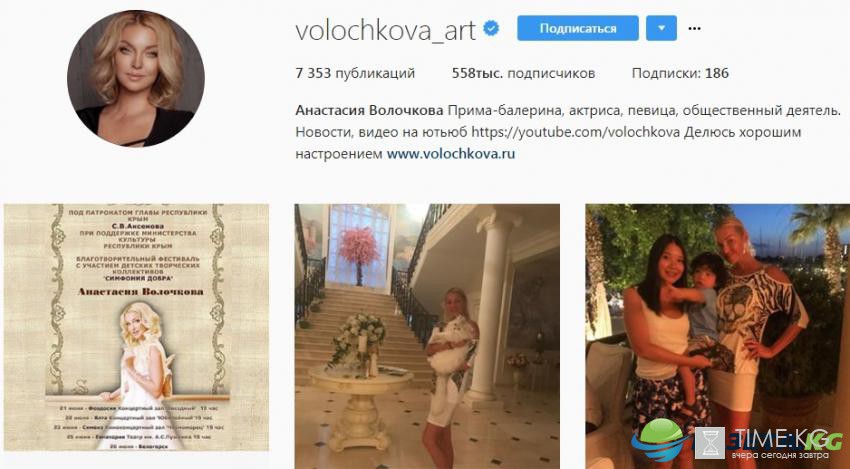The image size is (850, 469).
Task: Open the www.volochkova.ru website link
Action: pos(451,153)
